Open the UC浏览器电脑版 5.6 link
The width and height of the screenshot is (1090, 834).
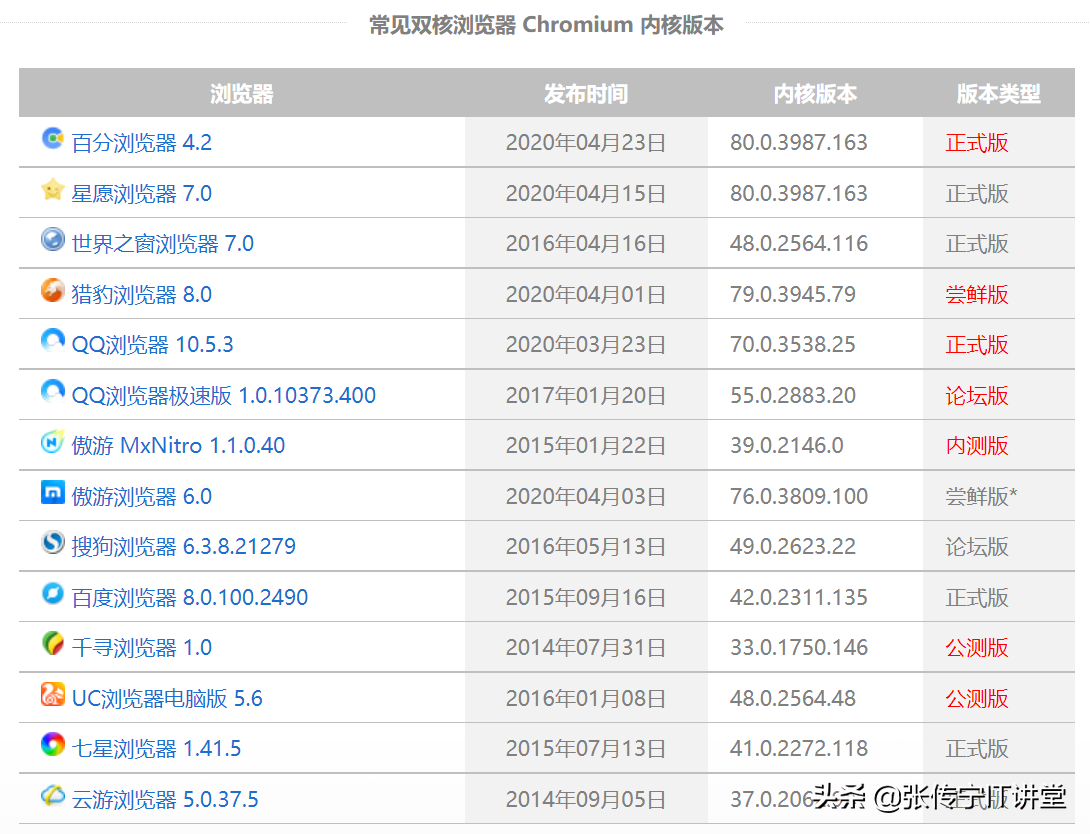pos(167,698)
